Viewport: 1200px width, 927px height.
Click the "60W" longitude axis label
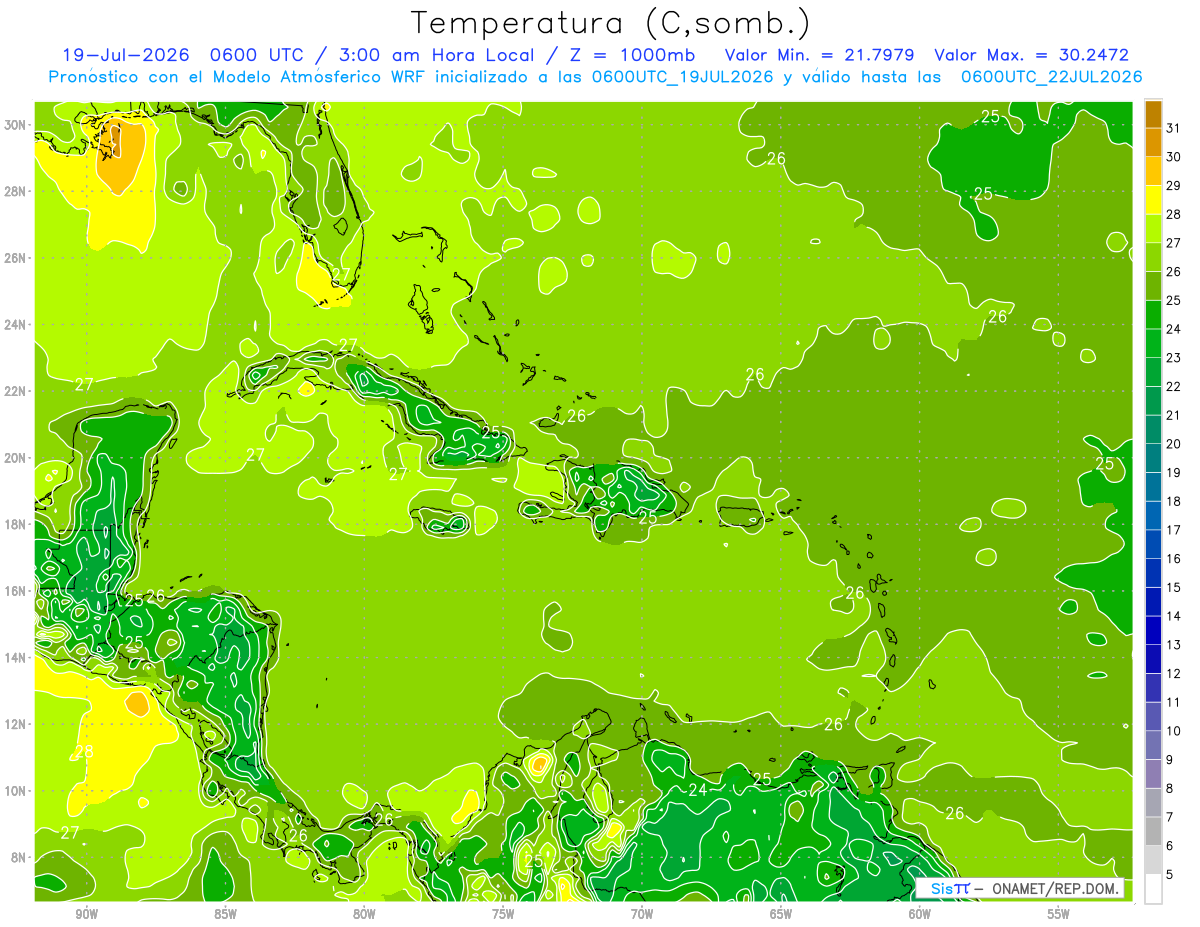coord(920,914)
